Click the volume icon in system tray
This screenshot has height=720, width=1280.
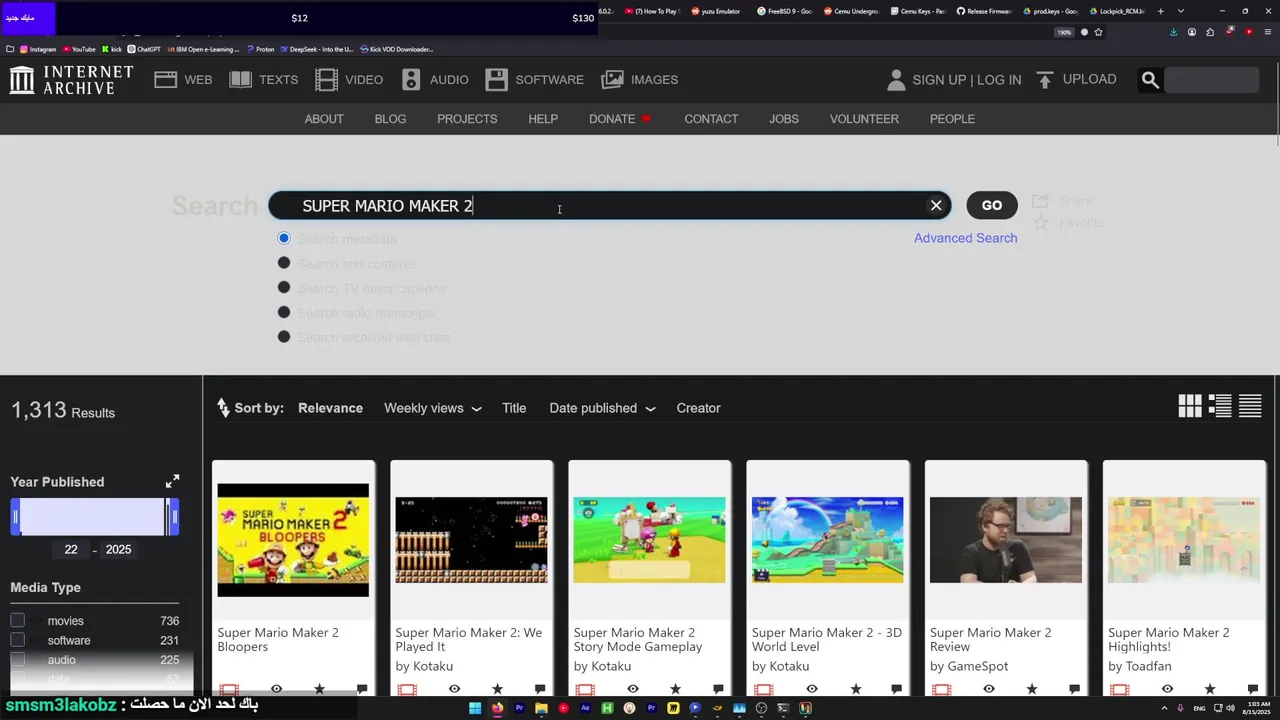click(x=1231, y=708)
